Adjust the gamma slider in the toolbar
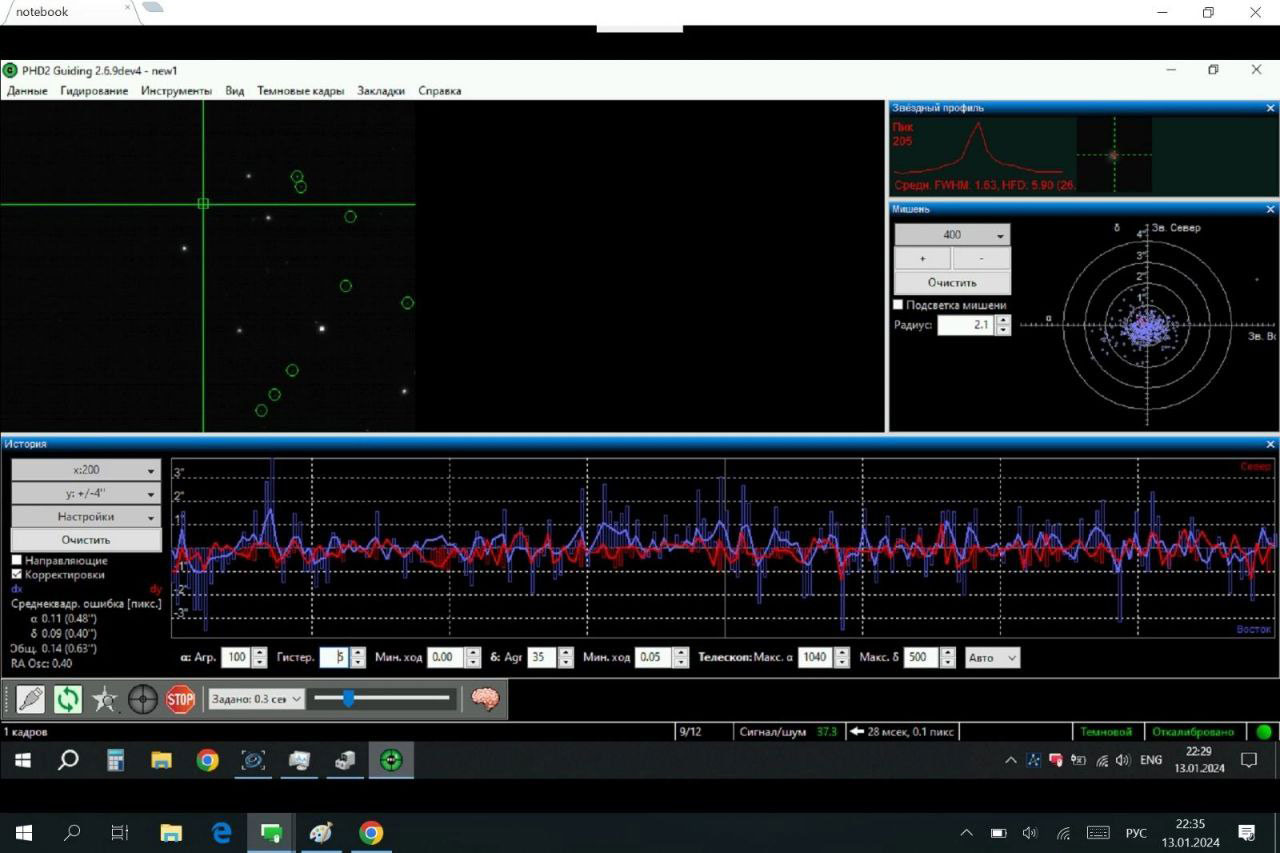Image resolution: width=1280 pixels, height=853 pixels. pyautogui.click(x=348, y=699)
